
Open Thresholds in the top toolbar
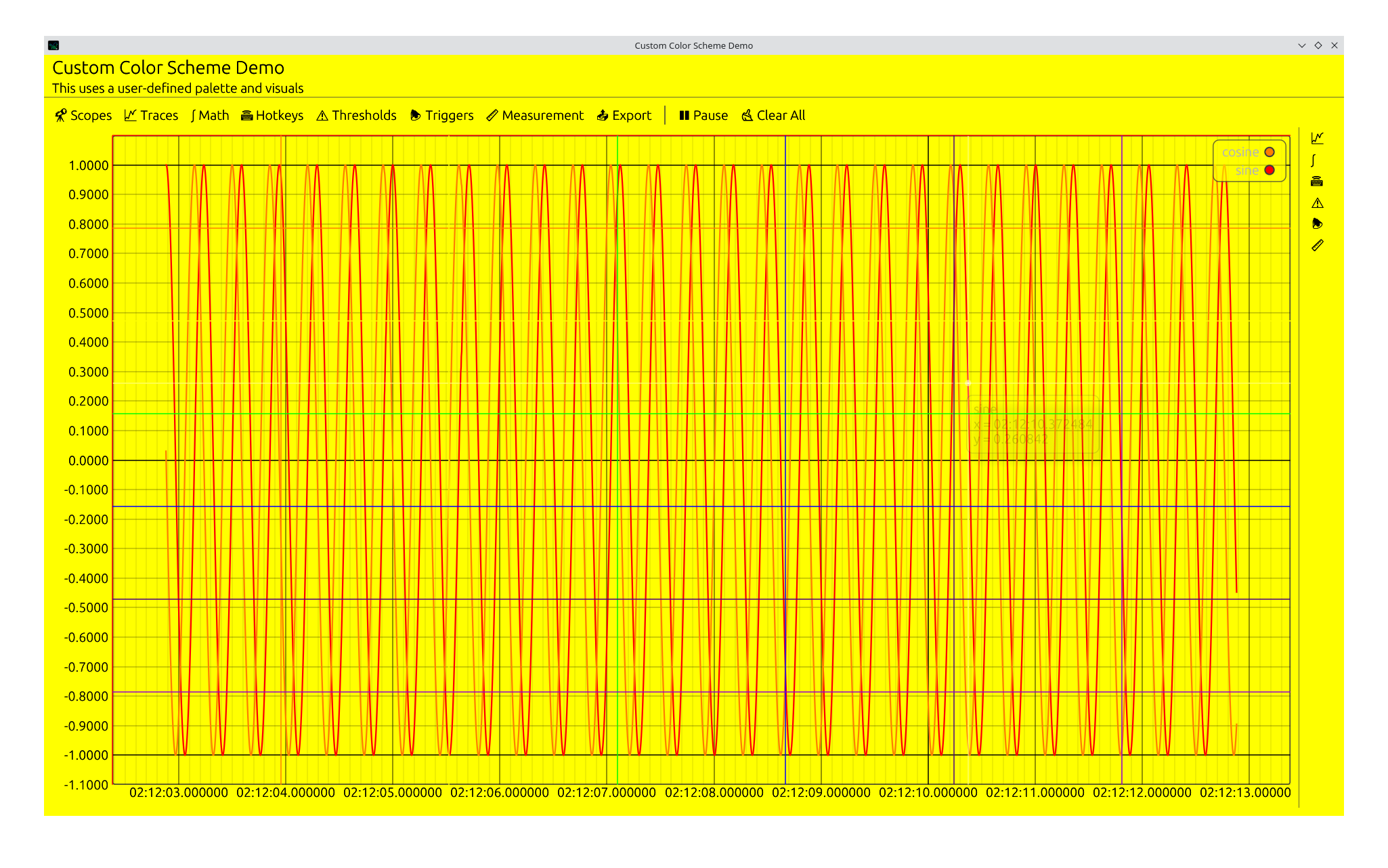pos(356,115)
